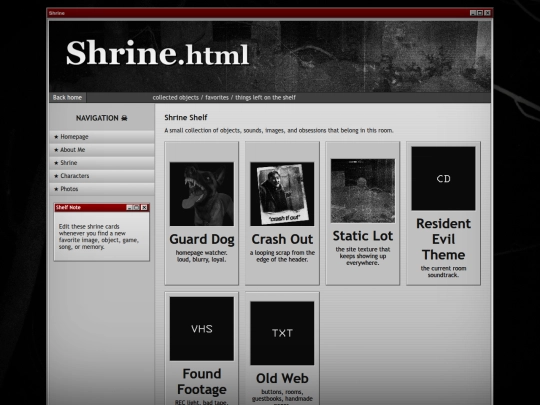540x405 pixels.
Task: Open the Homepage navigation link
Action: click(102, 137)
